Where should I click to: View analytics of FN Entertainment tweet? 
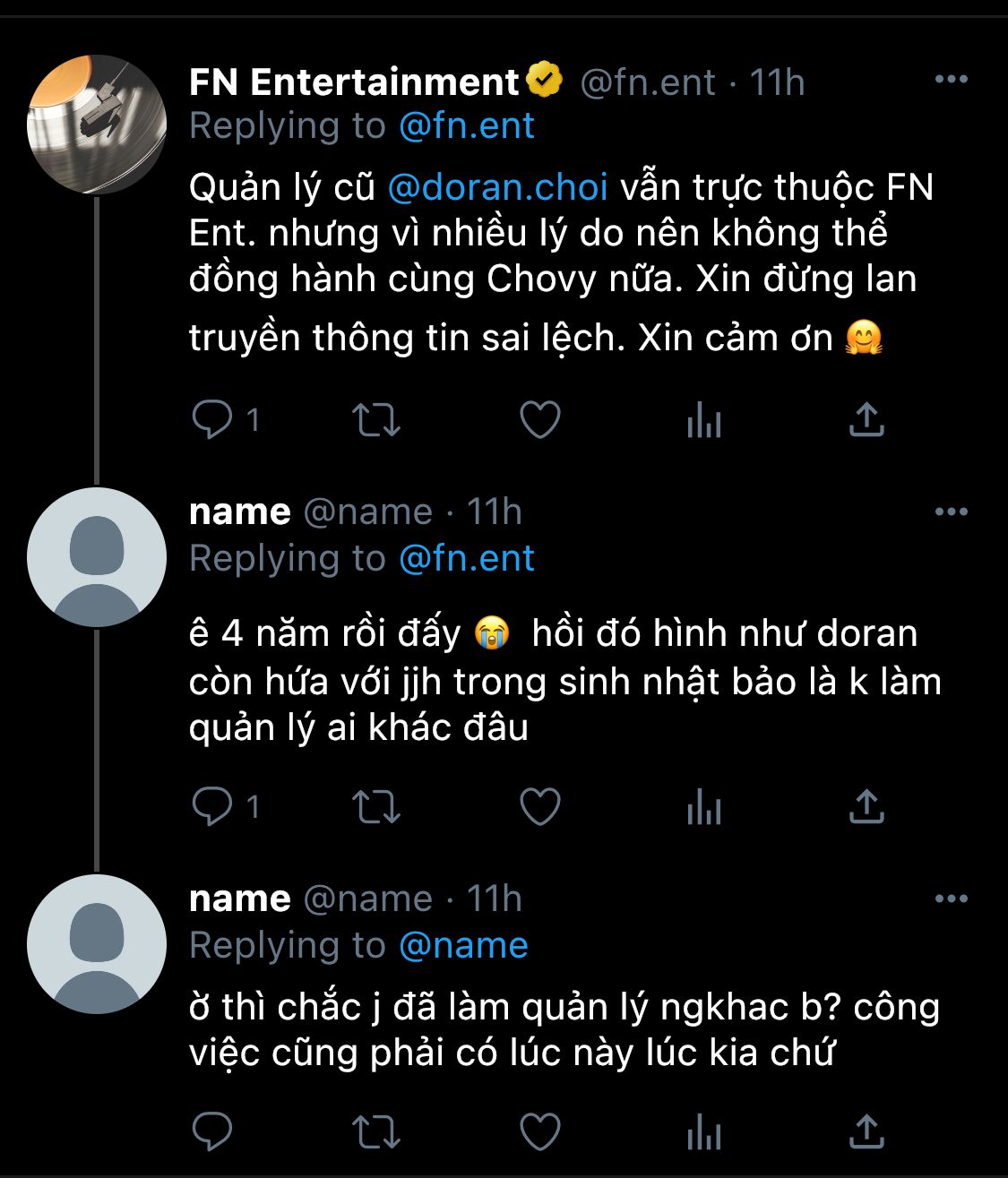704,419
